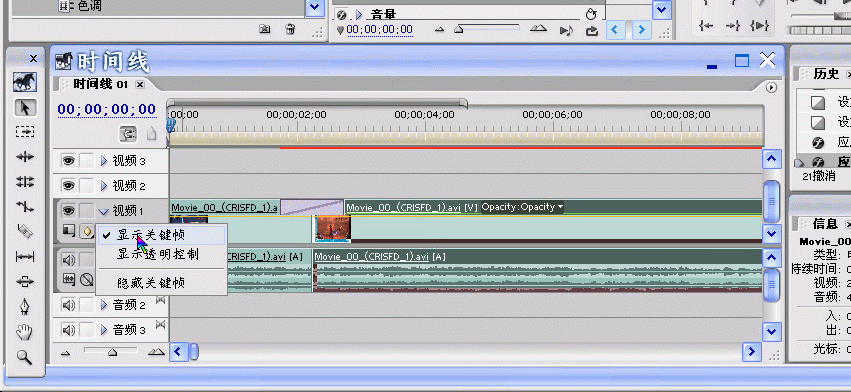The width and height of the screenshot is (851, 392).
Task: Click 视频 1 show keyframes icon
Action: coord(87,231)
